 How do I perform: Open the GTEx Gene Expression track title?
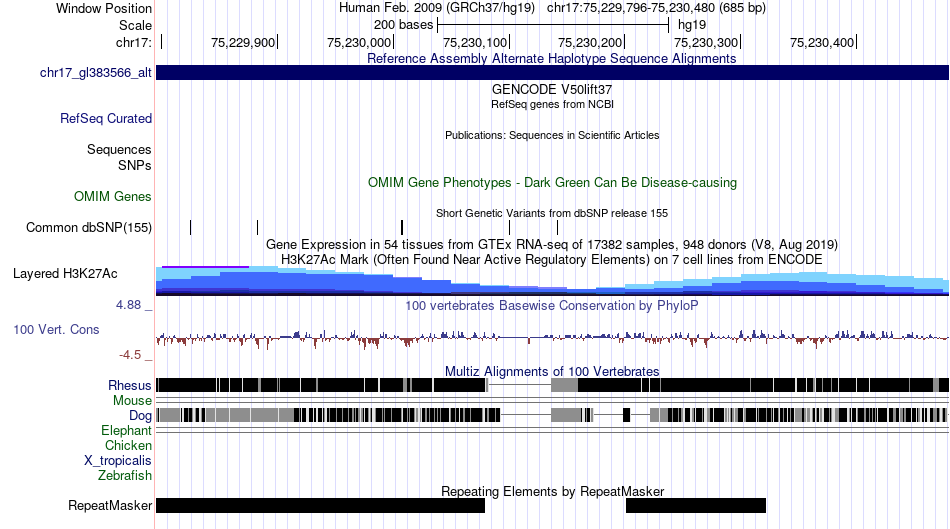pos(552,244)
